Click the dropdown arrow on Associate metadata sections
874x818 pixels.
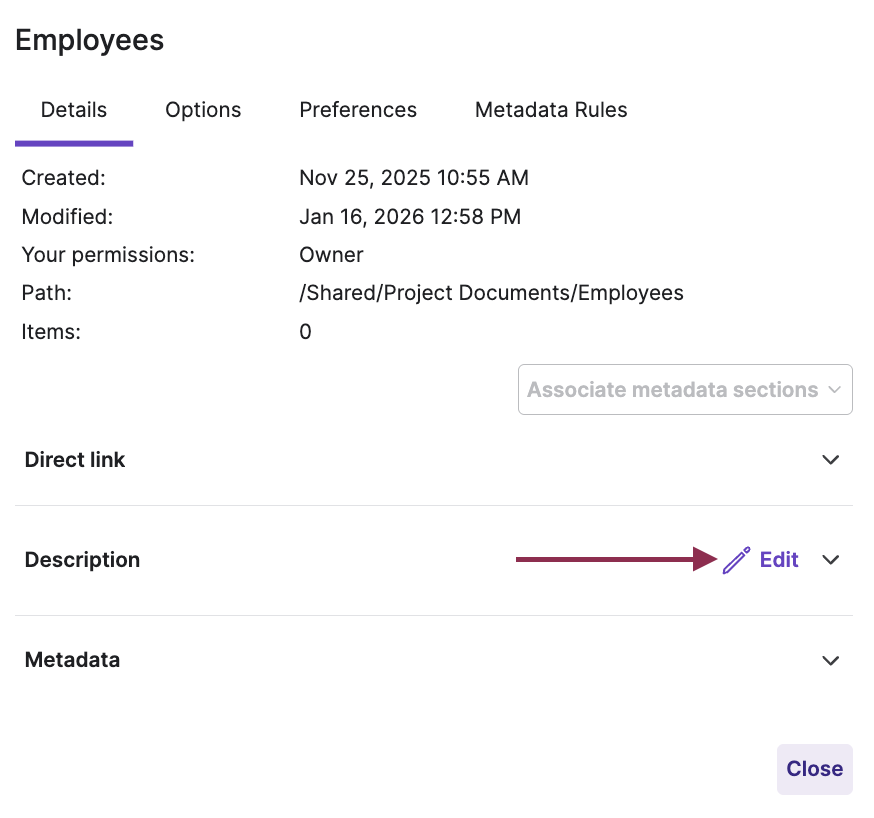(836, 389)
